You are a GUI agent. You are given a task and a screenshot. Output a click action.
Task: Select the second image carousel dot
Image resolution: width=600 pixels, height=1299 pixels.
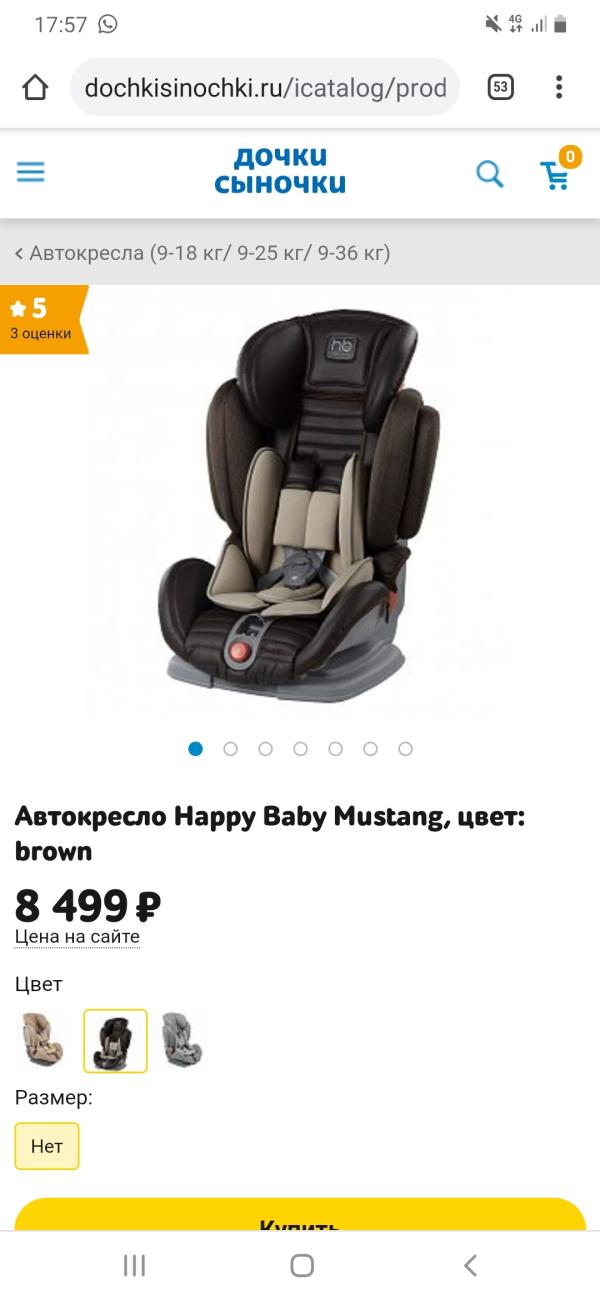click(x=231, y=748)
